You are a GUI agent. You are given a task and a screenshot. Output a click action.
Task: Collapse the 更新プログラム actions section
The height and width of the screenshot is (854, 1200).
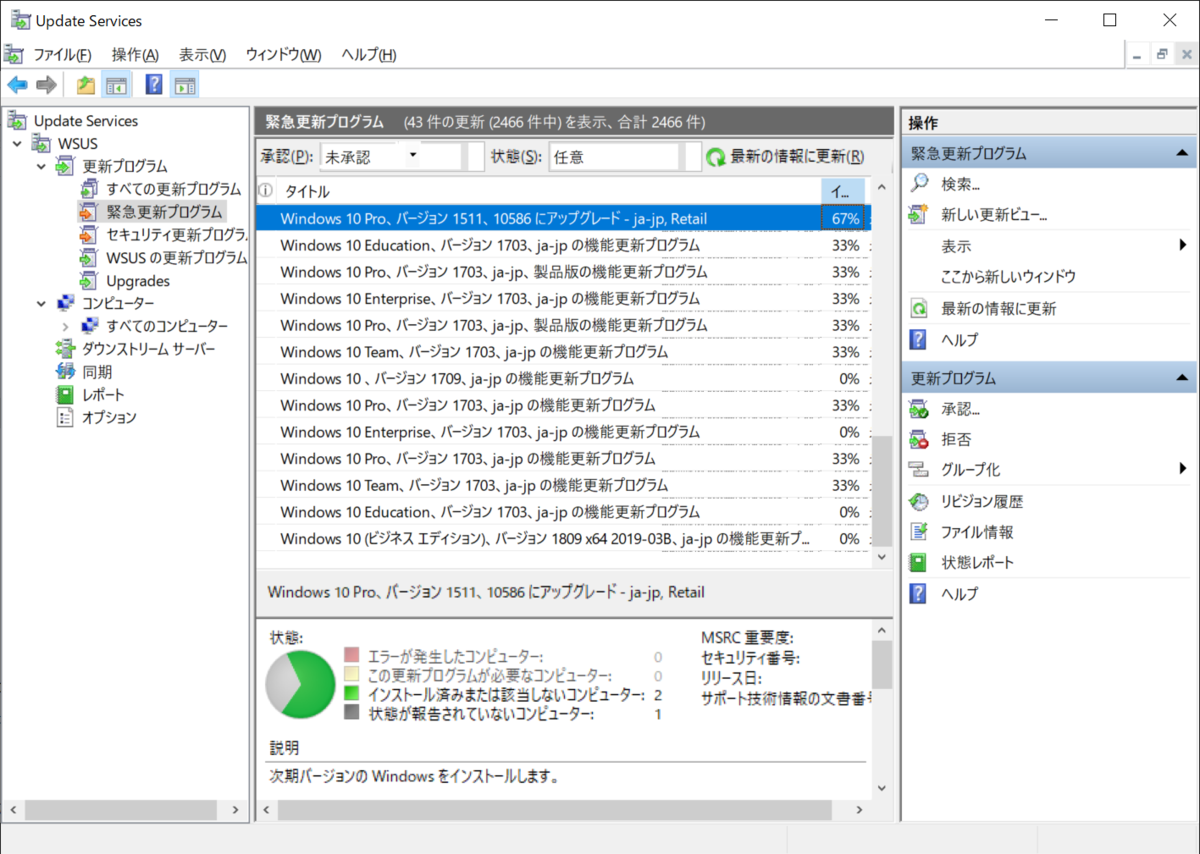(1181, 379)
